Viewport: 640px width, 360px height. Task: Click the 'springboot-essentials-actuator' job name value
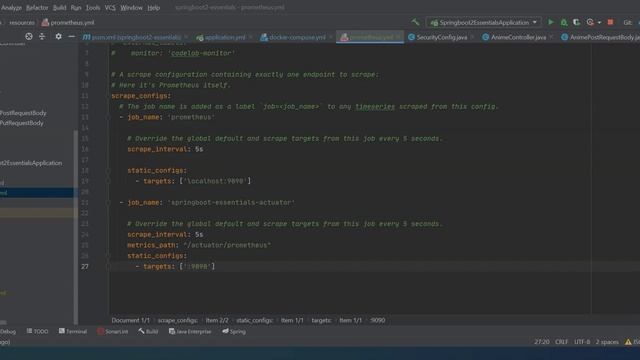point(231,202)
